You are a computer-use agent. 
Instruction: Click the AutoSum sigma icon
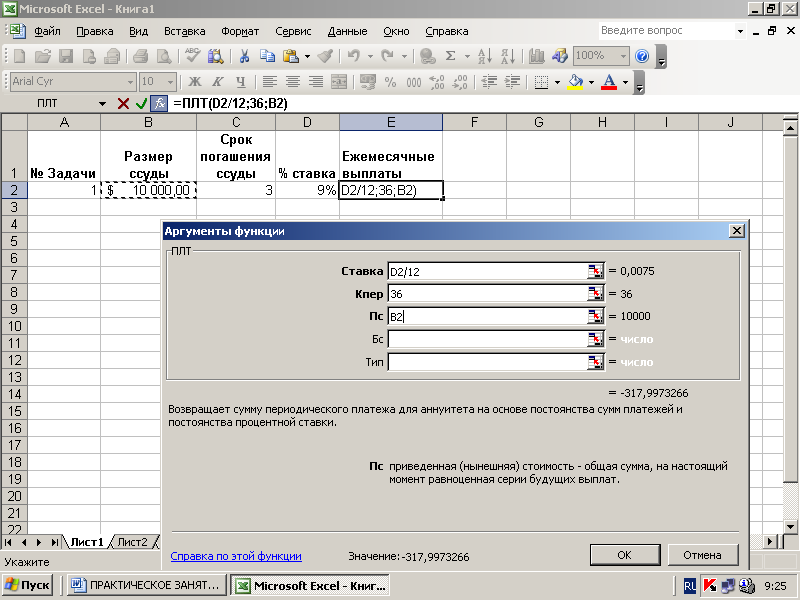tap(451, 56)
